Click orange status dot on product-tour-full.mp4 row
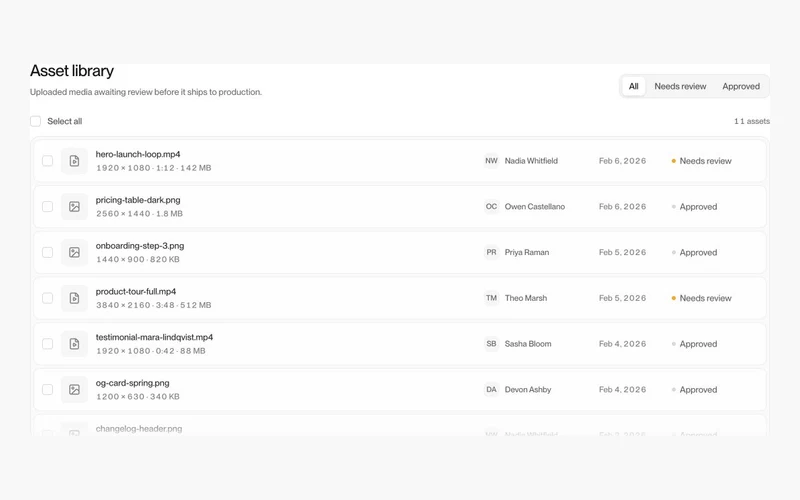Image resolution: width=800 pixels, height=500 pixels. [x=673, y=298]
